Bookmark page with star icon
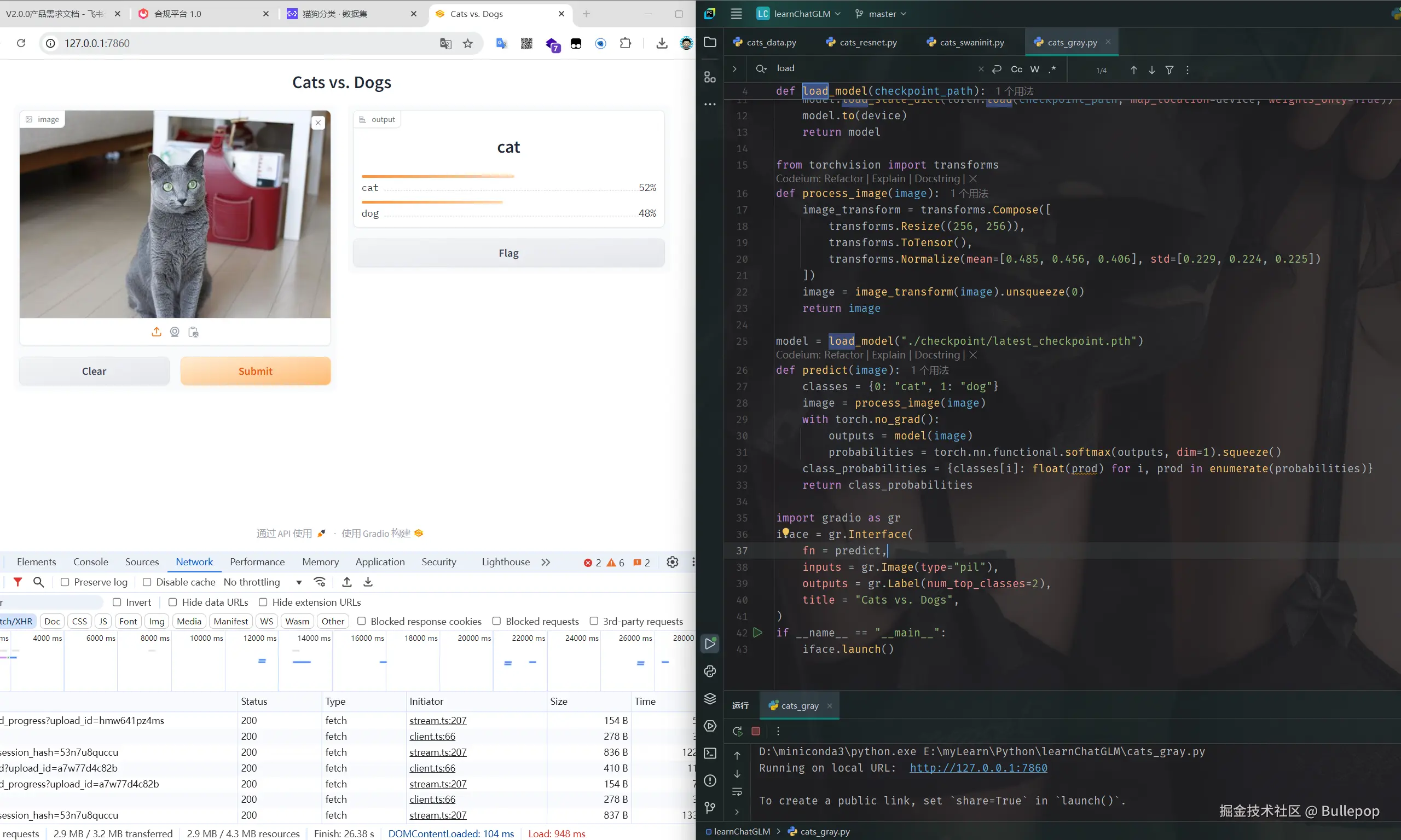This screenshot has width=1401, height=840. (467, 44)
